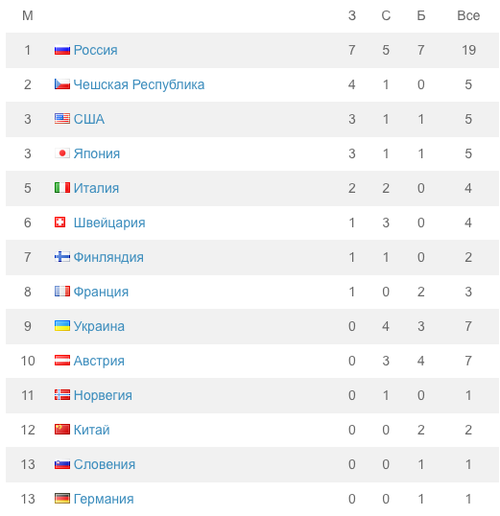
Task: Click the Czech Republic flag icon
Action: tap(62, 84)
